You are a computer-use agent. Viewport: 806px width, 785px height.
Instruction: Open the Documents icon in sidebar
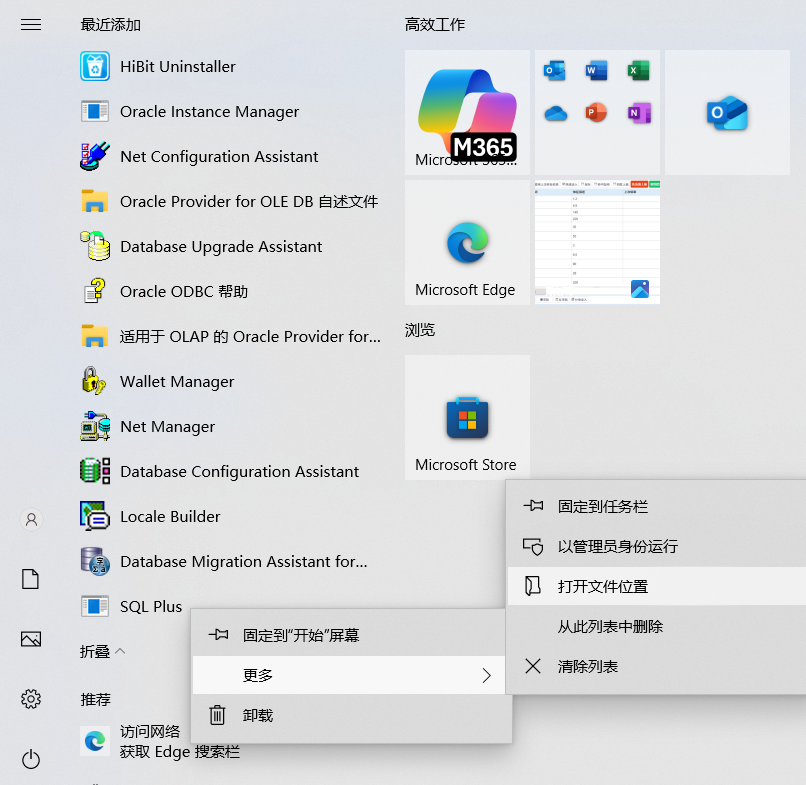point(30,579)
